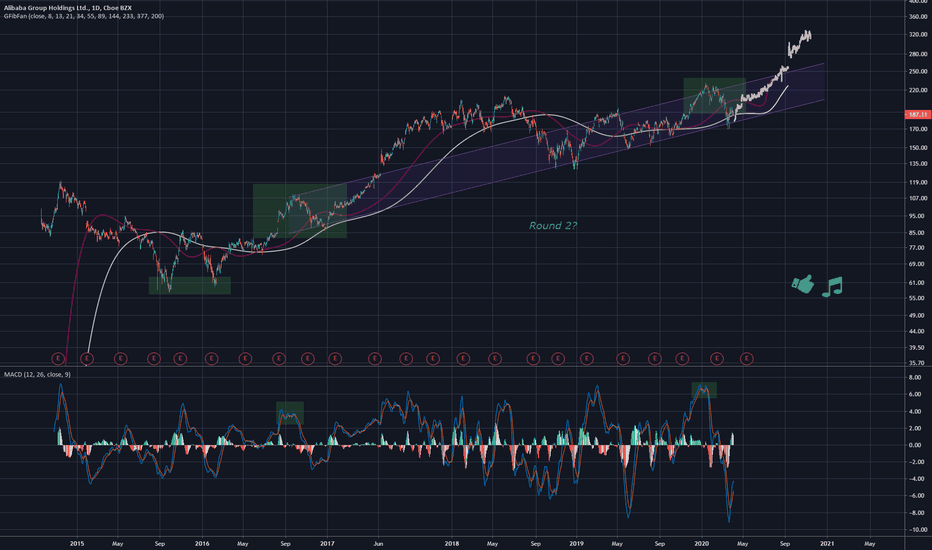Open the GFibFan indicator legend
The image size is (932, 550).
click(84, 16)
